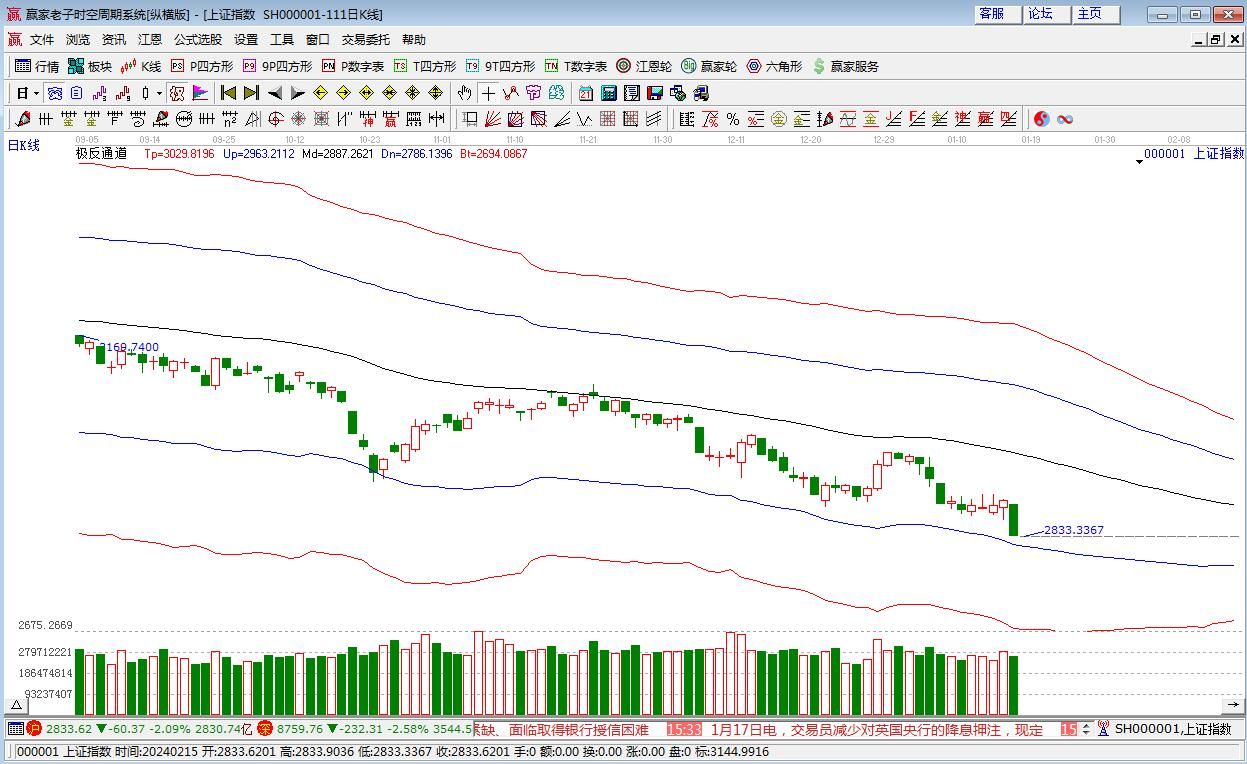
Task: Click the up-triangle panel button at bottom-left
Action: point(16,705)
